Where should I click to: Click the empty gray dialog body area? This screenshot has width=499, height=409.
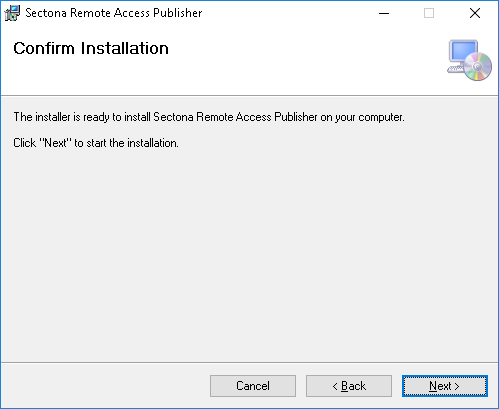[249, 253]
